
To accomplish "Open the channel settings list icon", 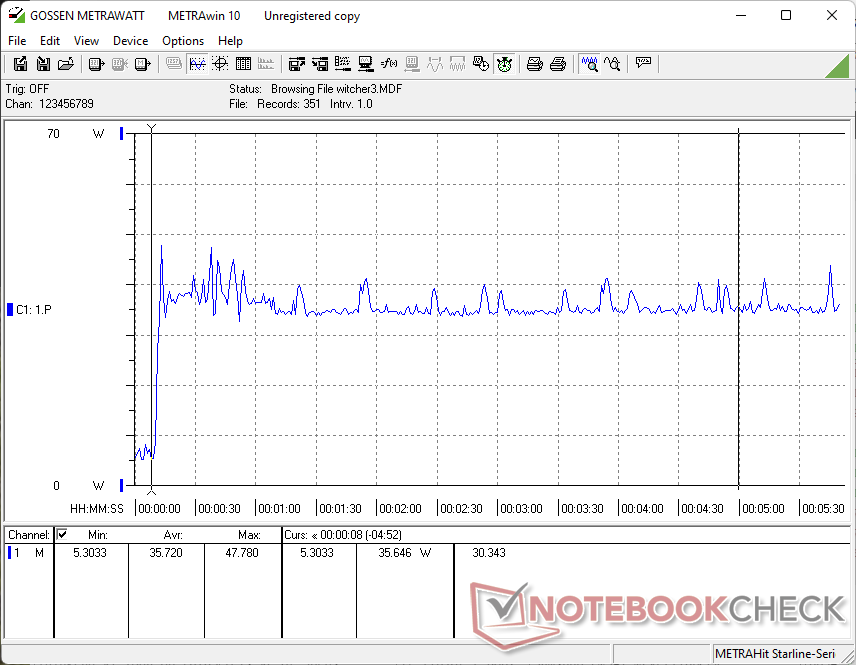I will point(343,64).
